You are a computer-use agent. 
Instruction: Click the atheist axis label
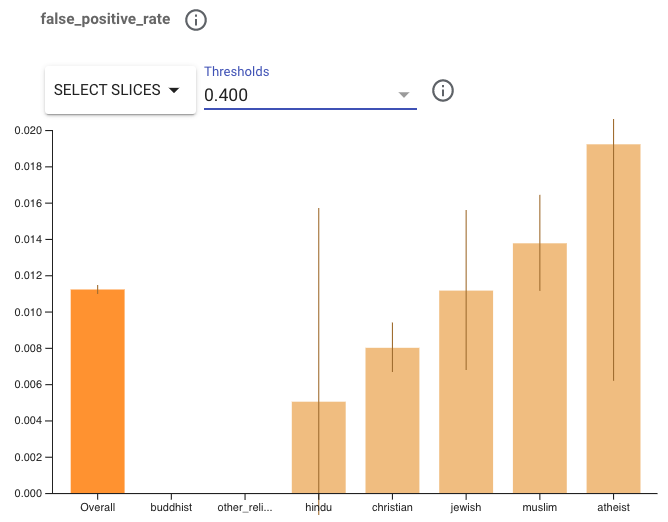coord(613,508)
